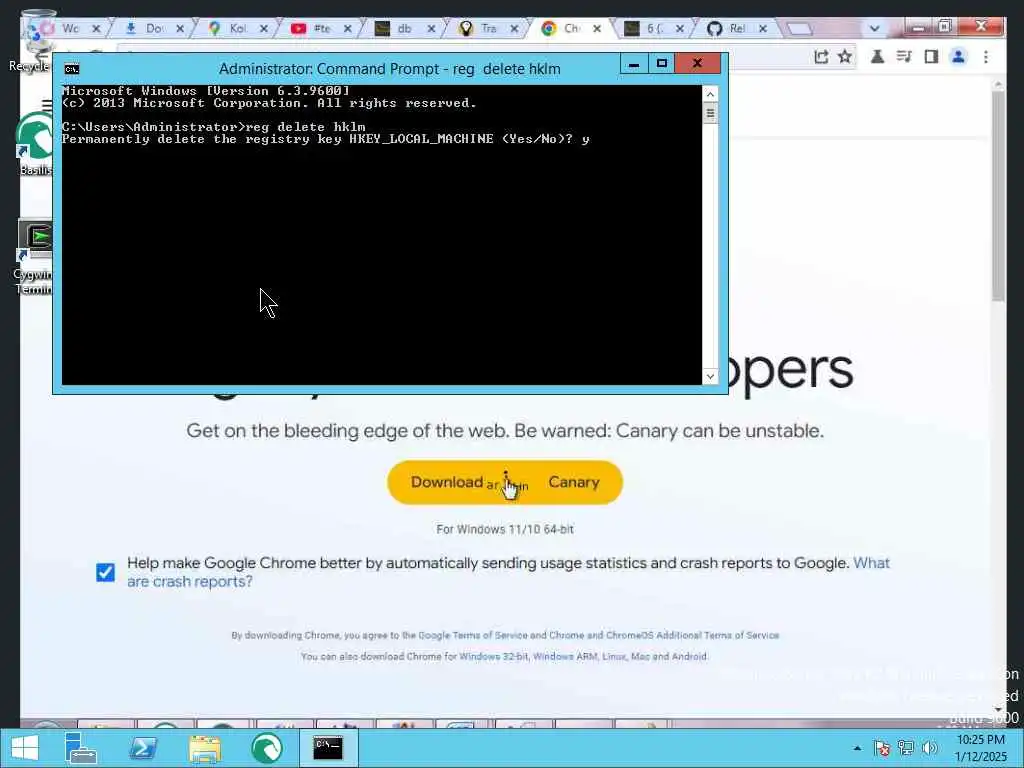This screenshot has width=1024, height=768.
Task: Open the Windows Start button
Action: click(25, 748)
